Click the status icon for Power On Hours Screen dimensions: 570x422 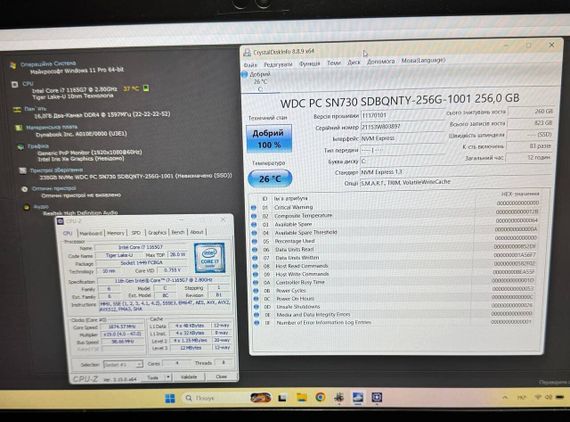pyautogui.click(x=256, y=299)
